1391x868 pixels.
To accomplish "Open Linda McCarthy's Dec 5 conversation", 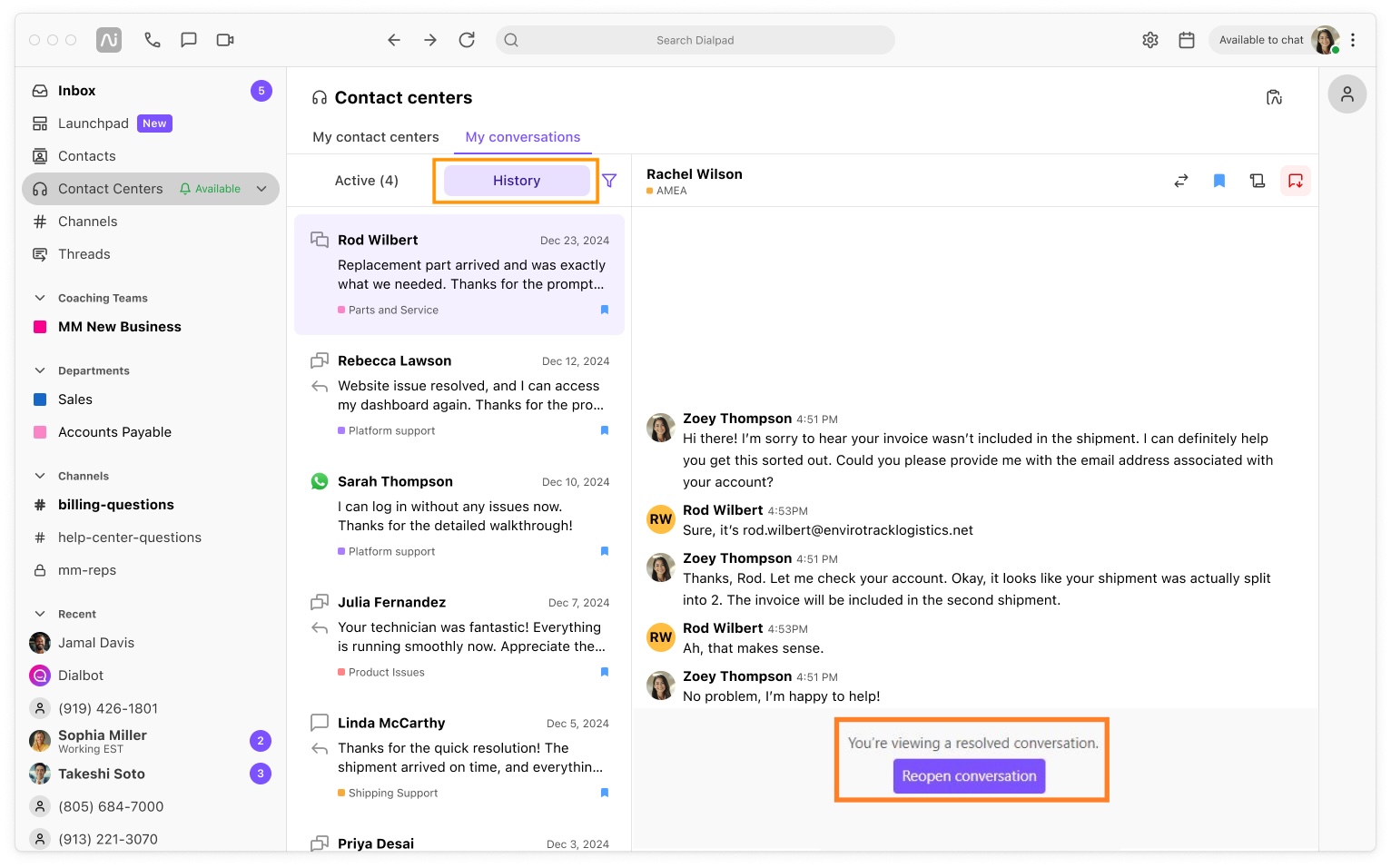I will (459, 757).
